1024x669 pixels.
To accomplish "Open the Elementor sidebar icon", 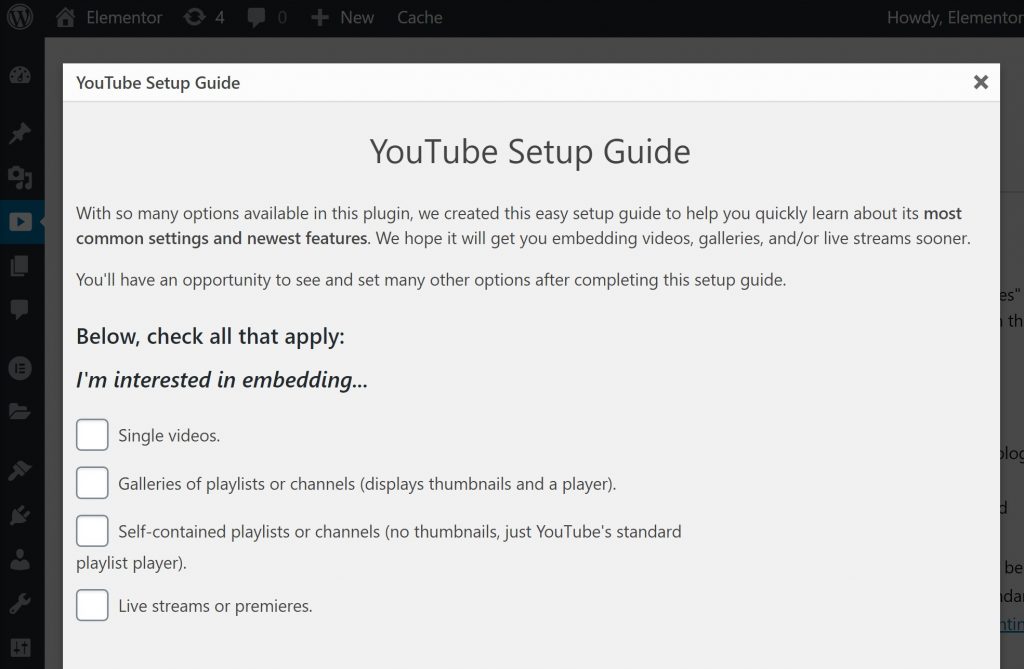I will [x=20, y=367].
